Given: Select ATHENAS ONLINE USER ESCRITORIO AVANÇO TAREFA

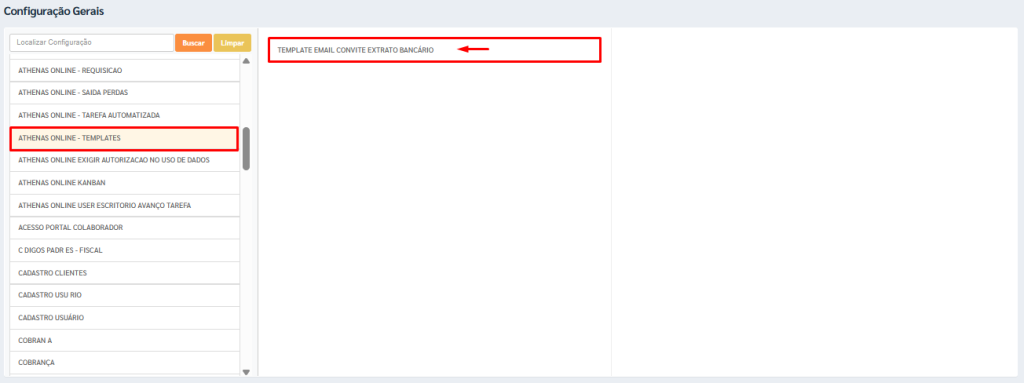Looking at the screenshot, I should pos(125,205).
